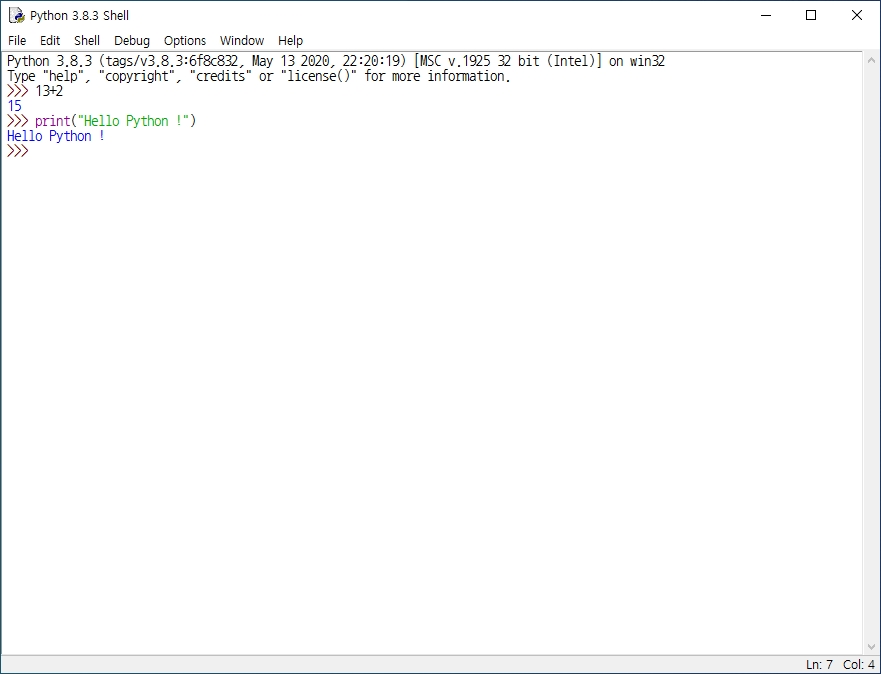The width and height of the screenshot is (881, 674).
Task: Click the 'Type "help", "copyright"' info line
Action: [x=258, y=76]
